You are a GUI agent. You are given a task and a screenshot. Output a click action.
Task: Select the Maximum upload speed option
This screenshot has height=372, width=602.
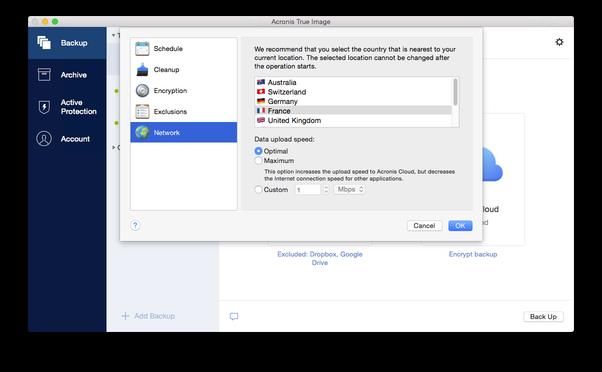258,160
